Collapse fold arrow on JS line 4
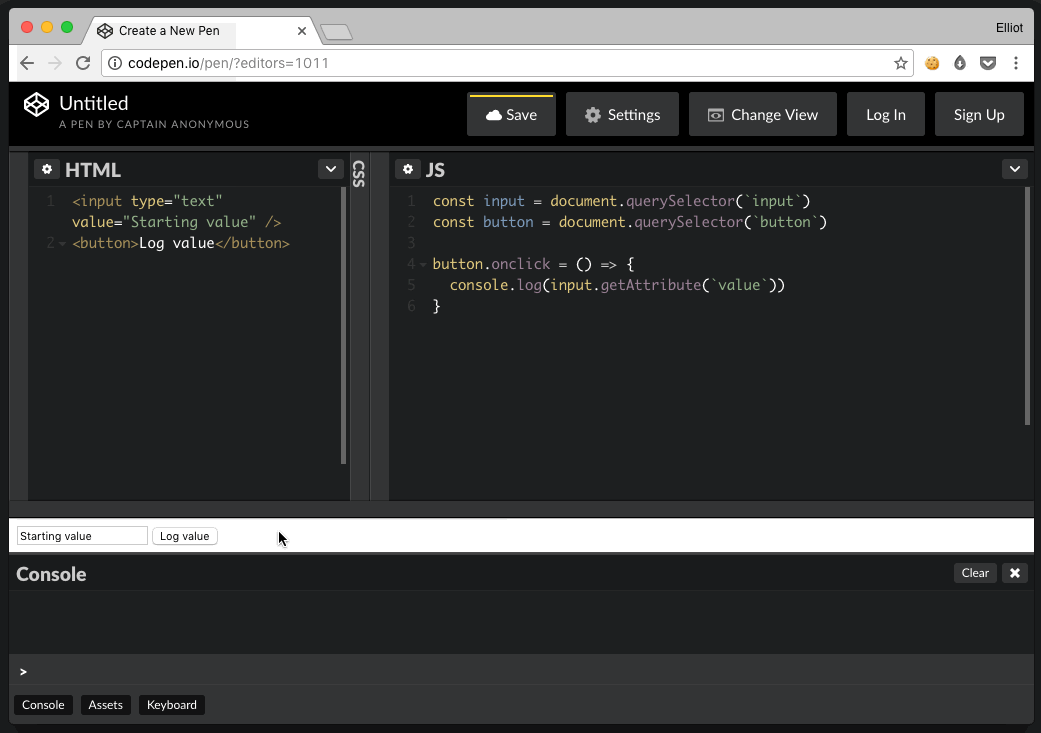 pos(423,265)
